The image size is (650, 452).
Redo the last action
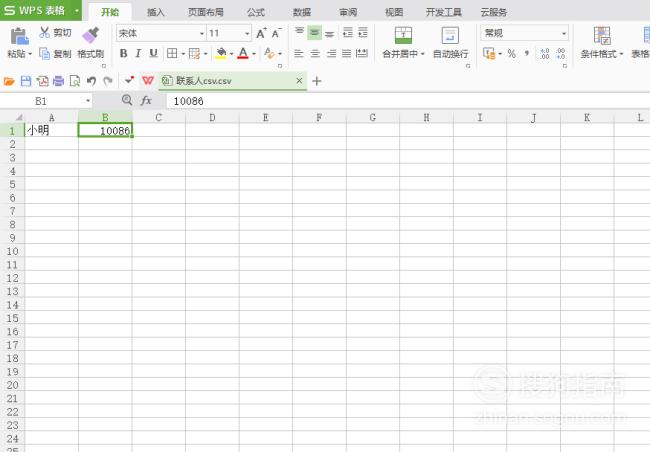click(x=108, y=81)
